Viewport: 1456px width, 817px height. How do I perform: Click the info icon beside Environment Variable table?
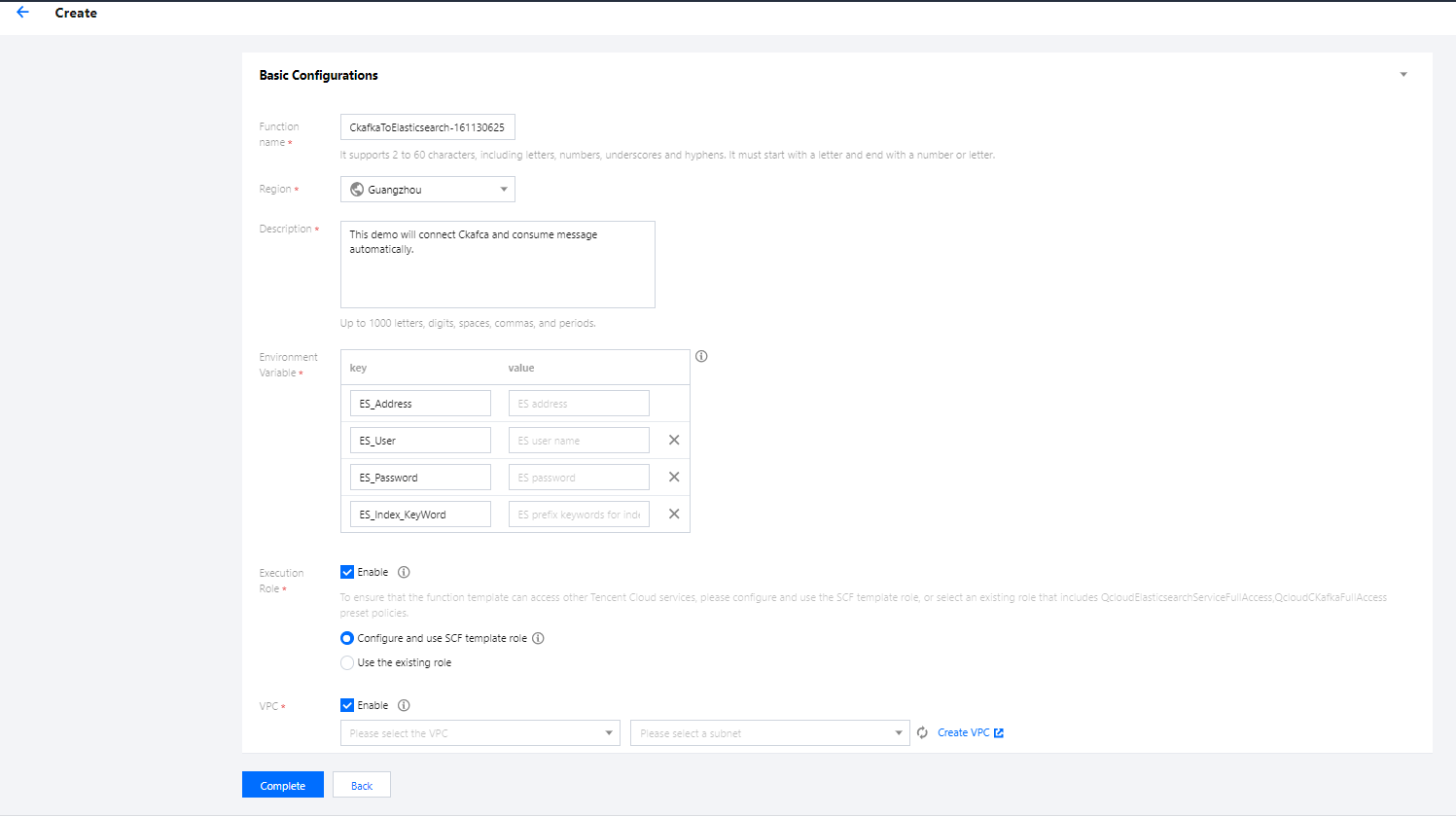pyautogui.click(x=701, y=357)
